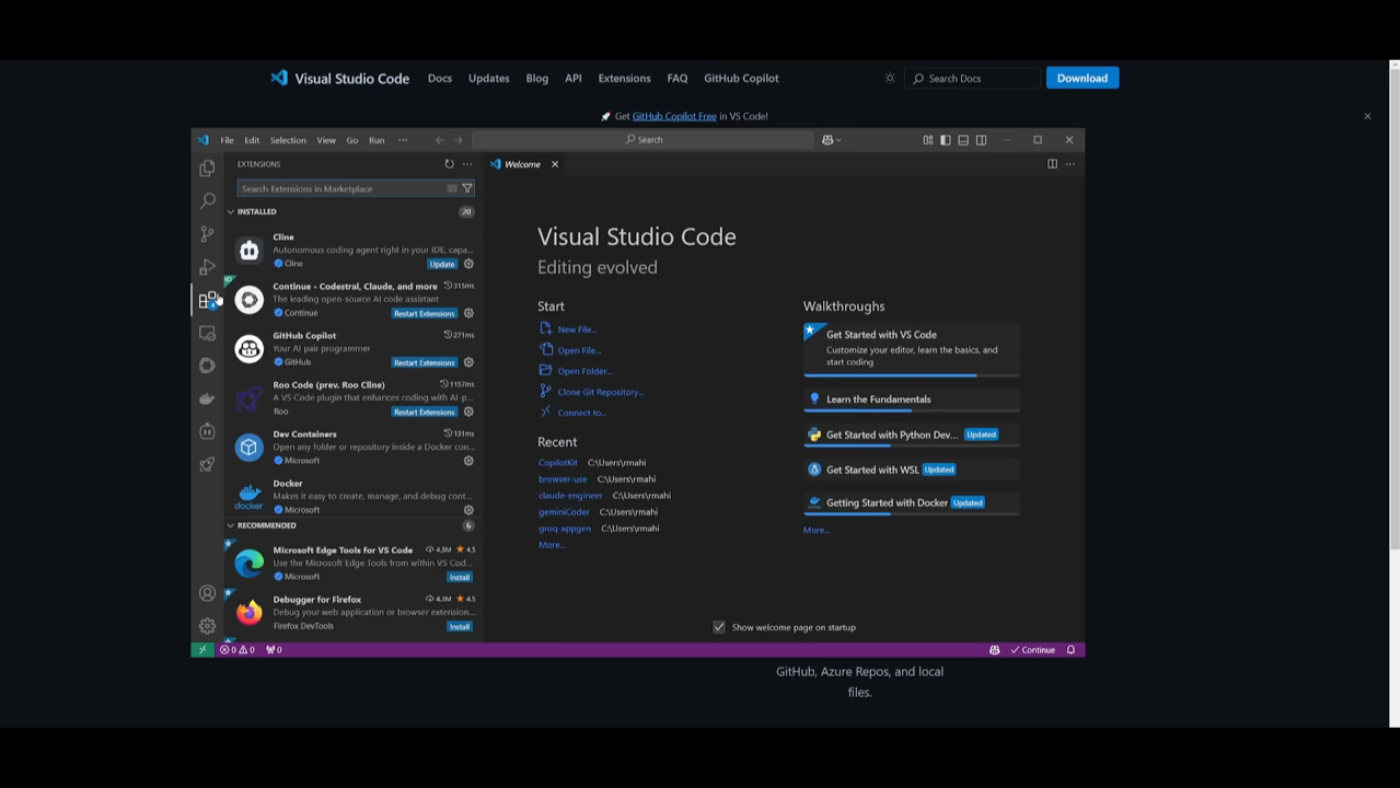
Task: Open Customize Layout icon in title bar
Action: (x=928, y=140)
